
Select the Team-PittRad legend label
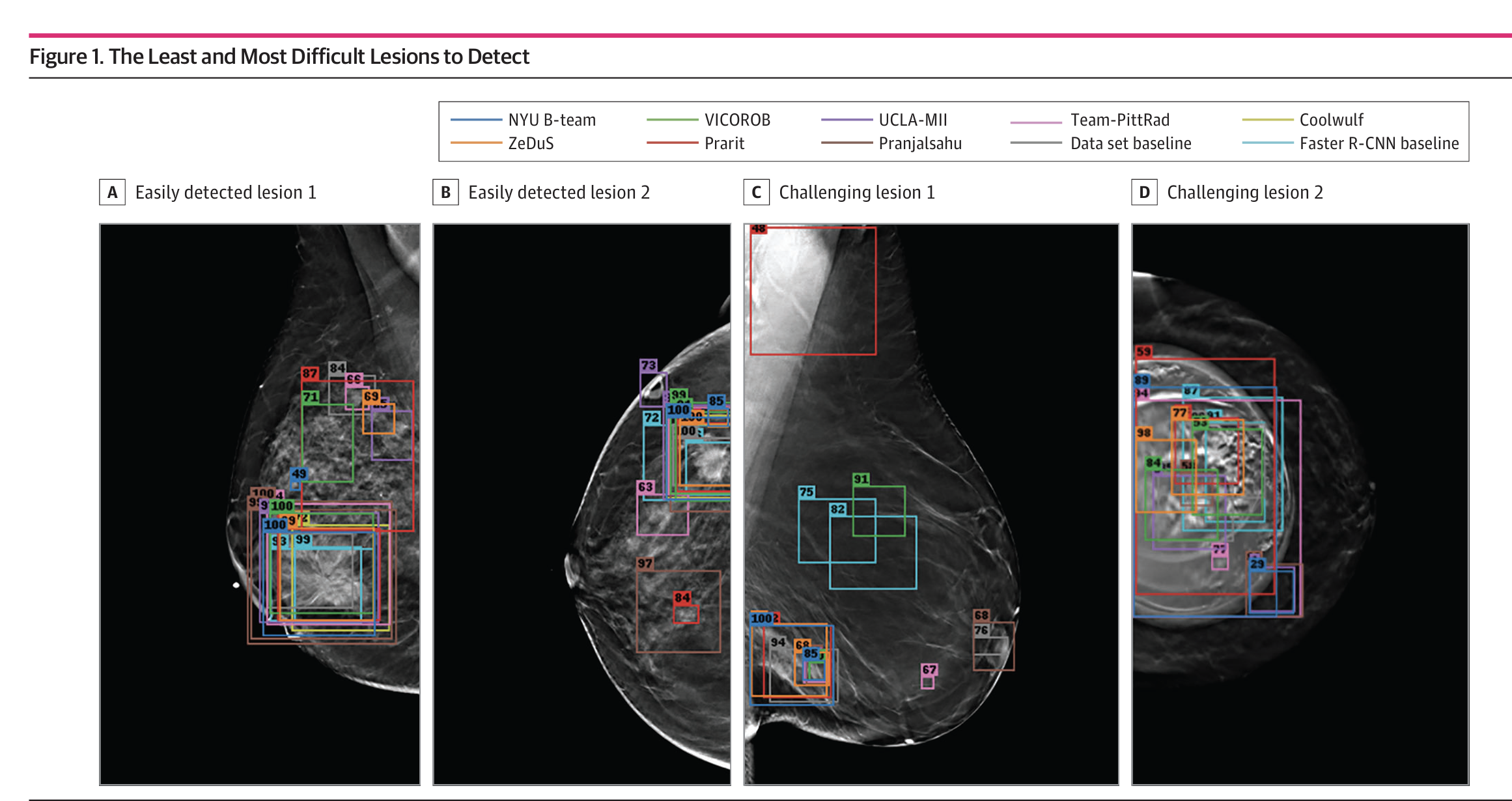[x=1120, y=120]
